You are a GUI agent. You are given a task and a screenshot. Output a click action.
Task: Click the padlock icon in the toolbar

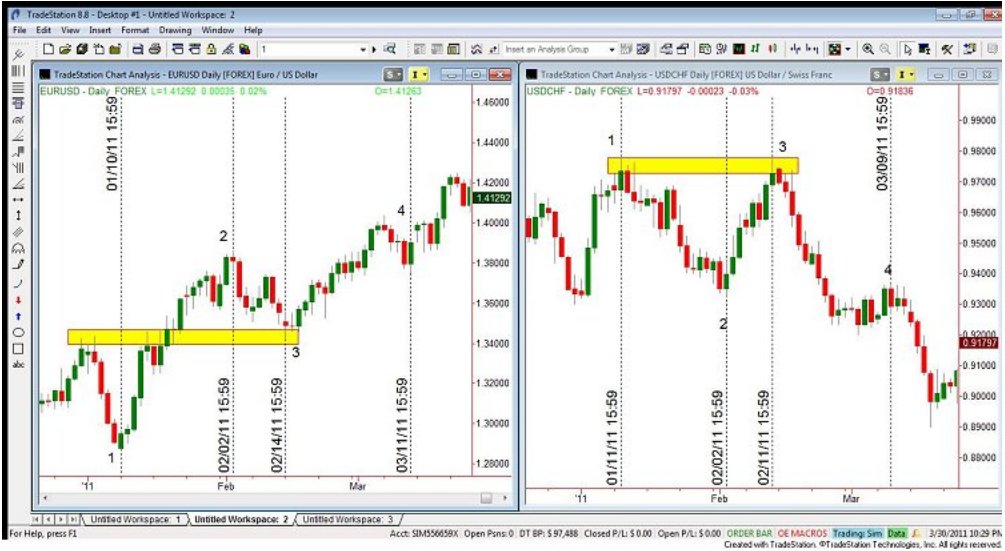point(211,49)
